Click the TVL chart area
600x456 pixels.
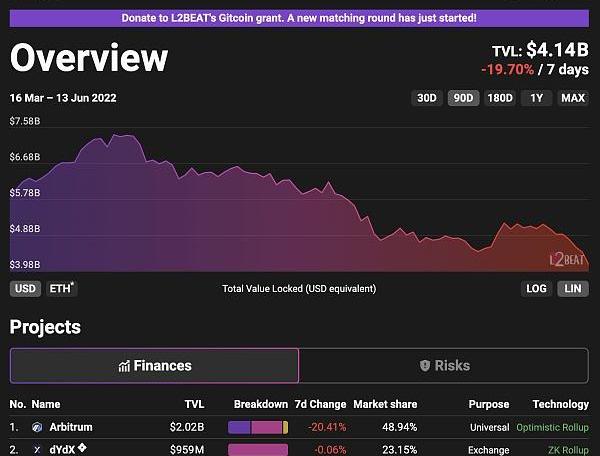click(299, 197)
